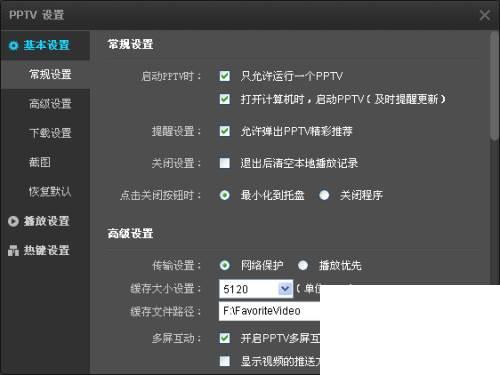Click the gear icon beside 基本设置
The height and width of the screenshot is (375, 500).
tap(13, 45)
